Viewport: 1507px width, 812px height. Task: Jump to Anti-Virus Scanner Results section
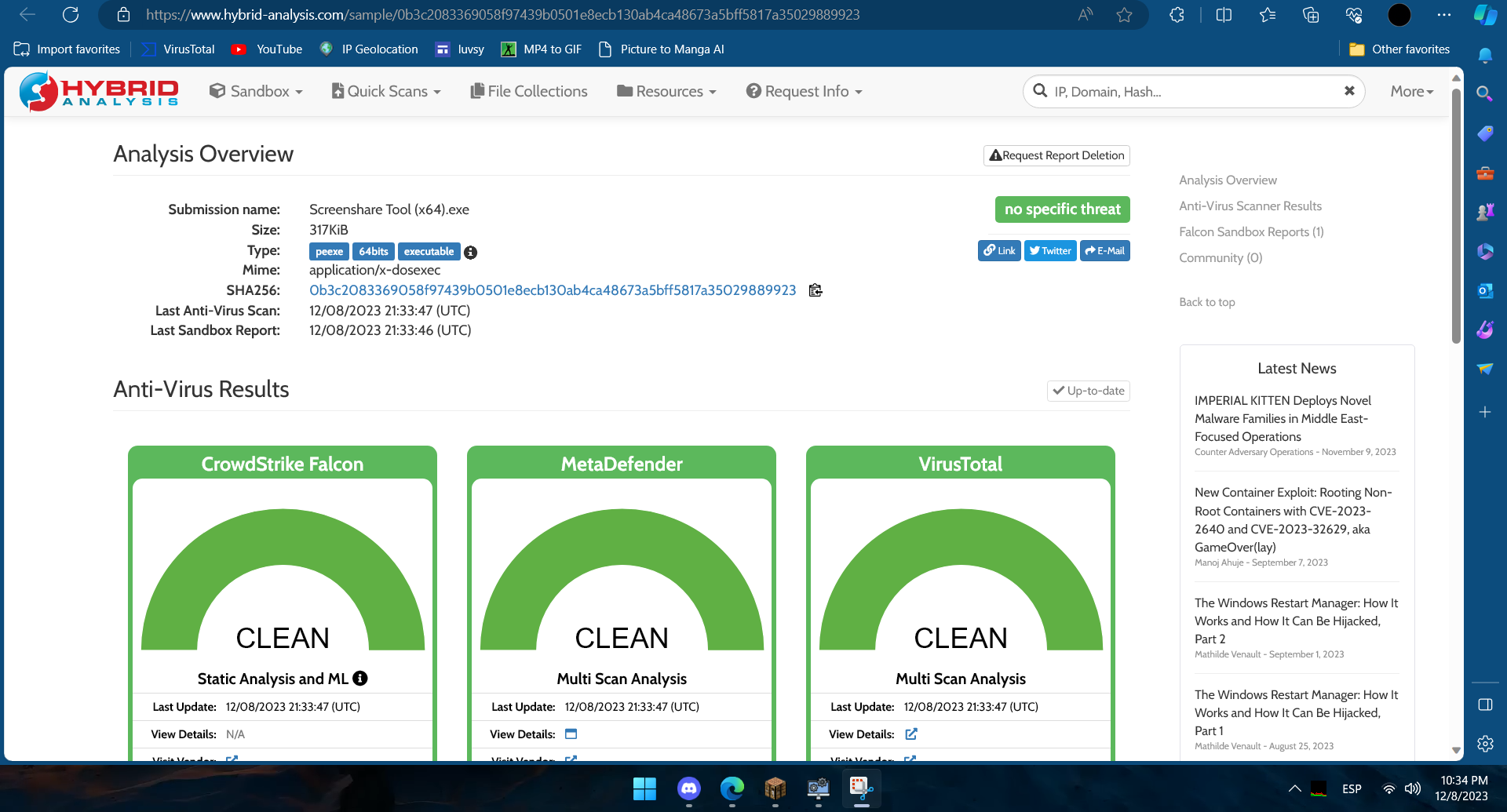(1250, 206)
